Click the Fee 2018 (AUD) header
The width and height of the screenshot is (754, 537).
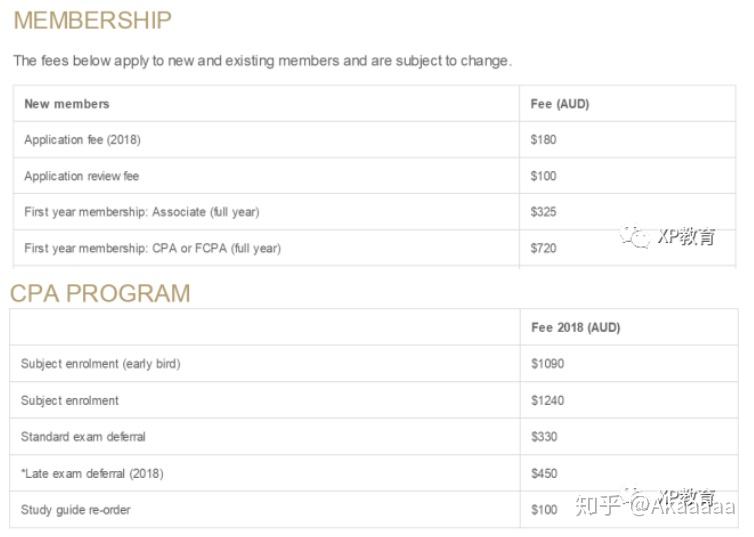[575, 328]
